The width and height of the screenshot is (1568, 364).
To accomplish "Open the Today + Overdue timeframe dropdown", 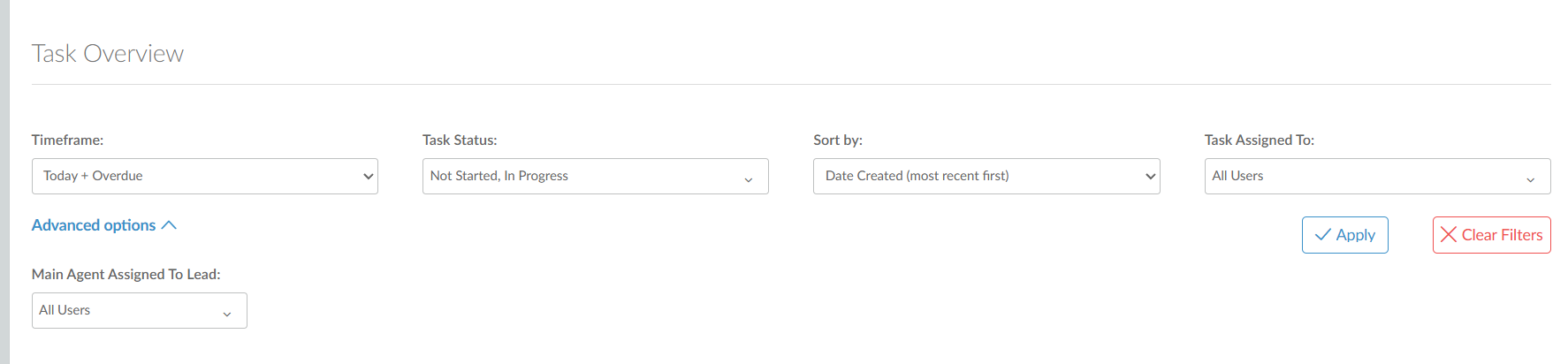I will [x=205, y=176].
